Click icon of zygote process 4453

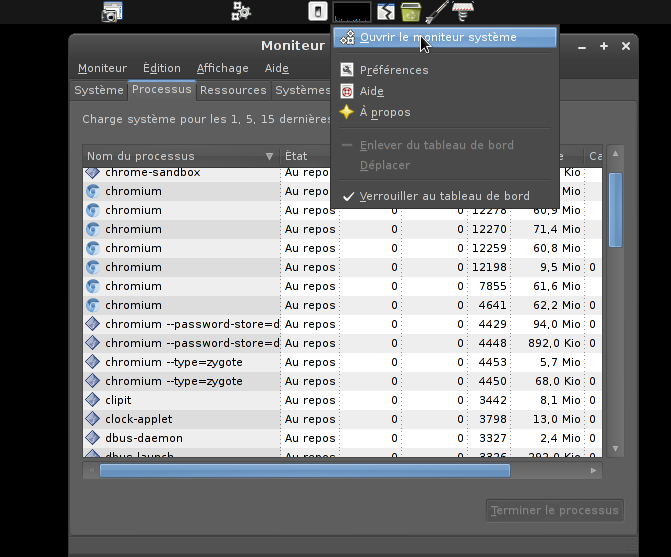pos(92,362)
